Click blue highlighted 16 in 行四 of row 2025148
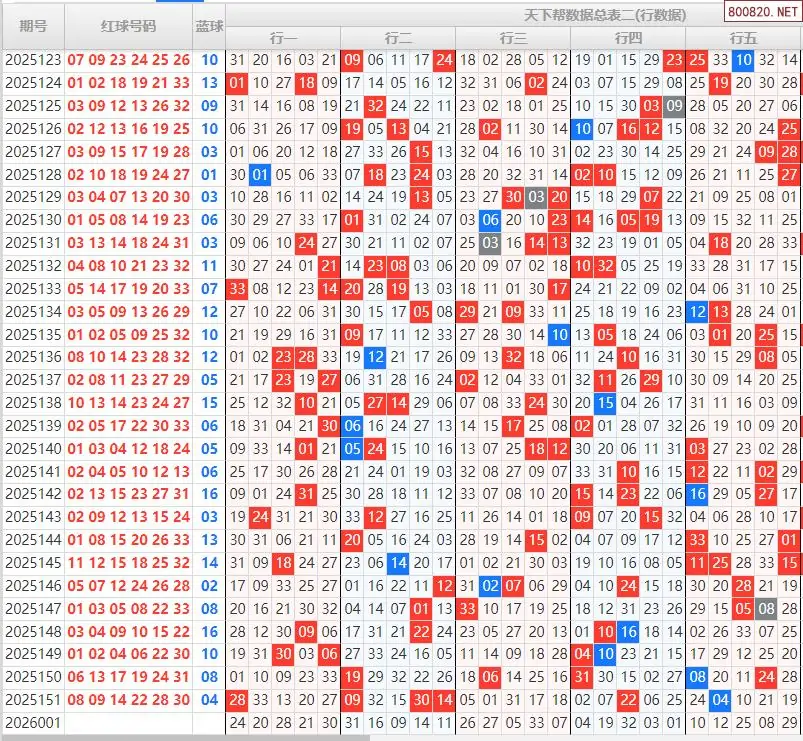The height and width of the screenshot is (741, 803). point(628,631)
